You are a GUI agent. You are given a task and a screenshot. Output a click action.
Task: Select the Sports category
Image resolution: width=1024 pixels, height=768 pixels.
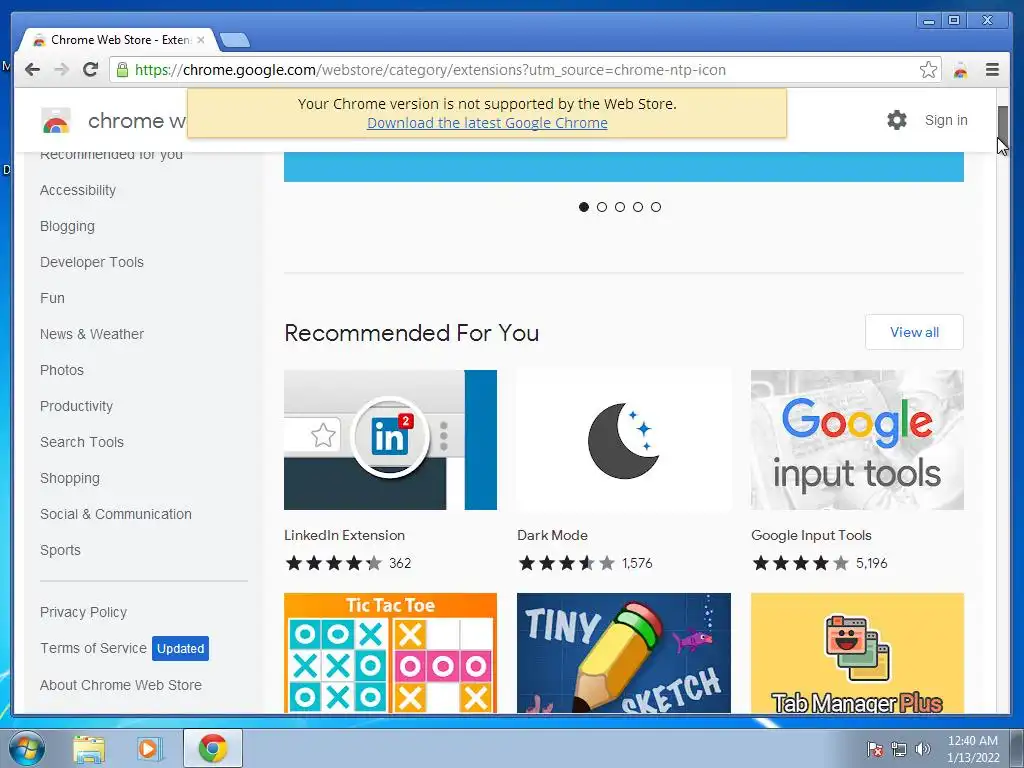coord(60,550)
